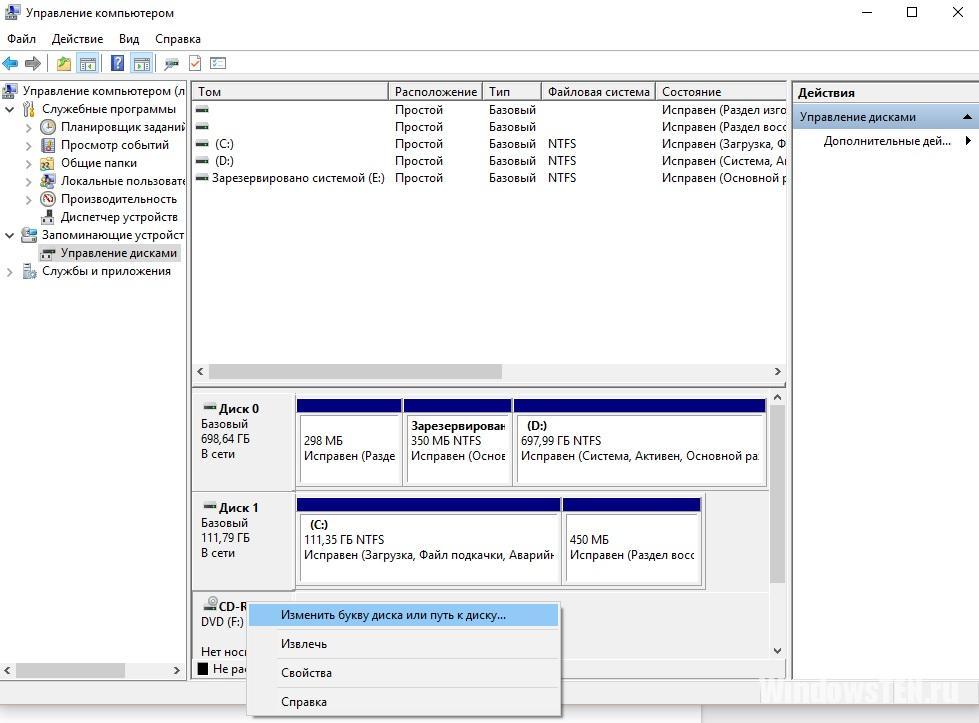979x723 pixels.
Task: Click disk map scroll up arrow
Action: [x=777, y=397]
